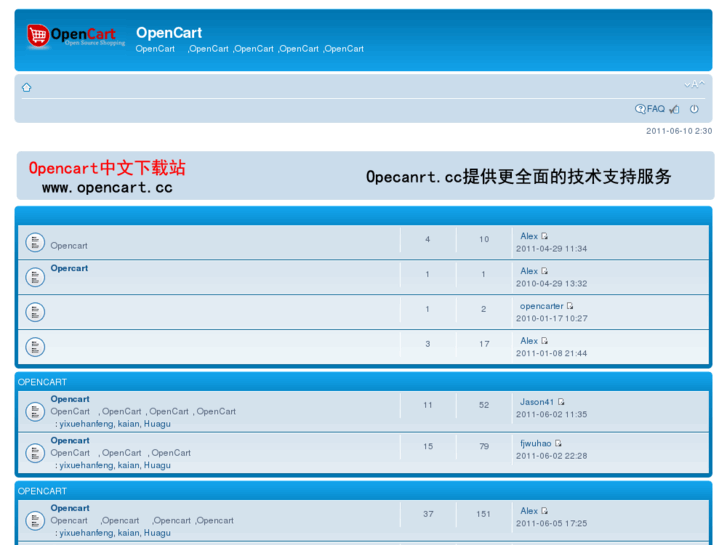
Task: Open the Jason41 user profile
Action: 537,402
